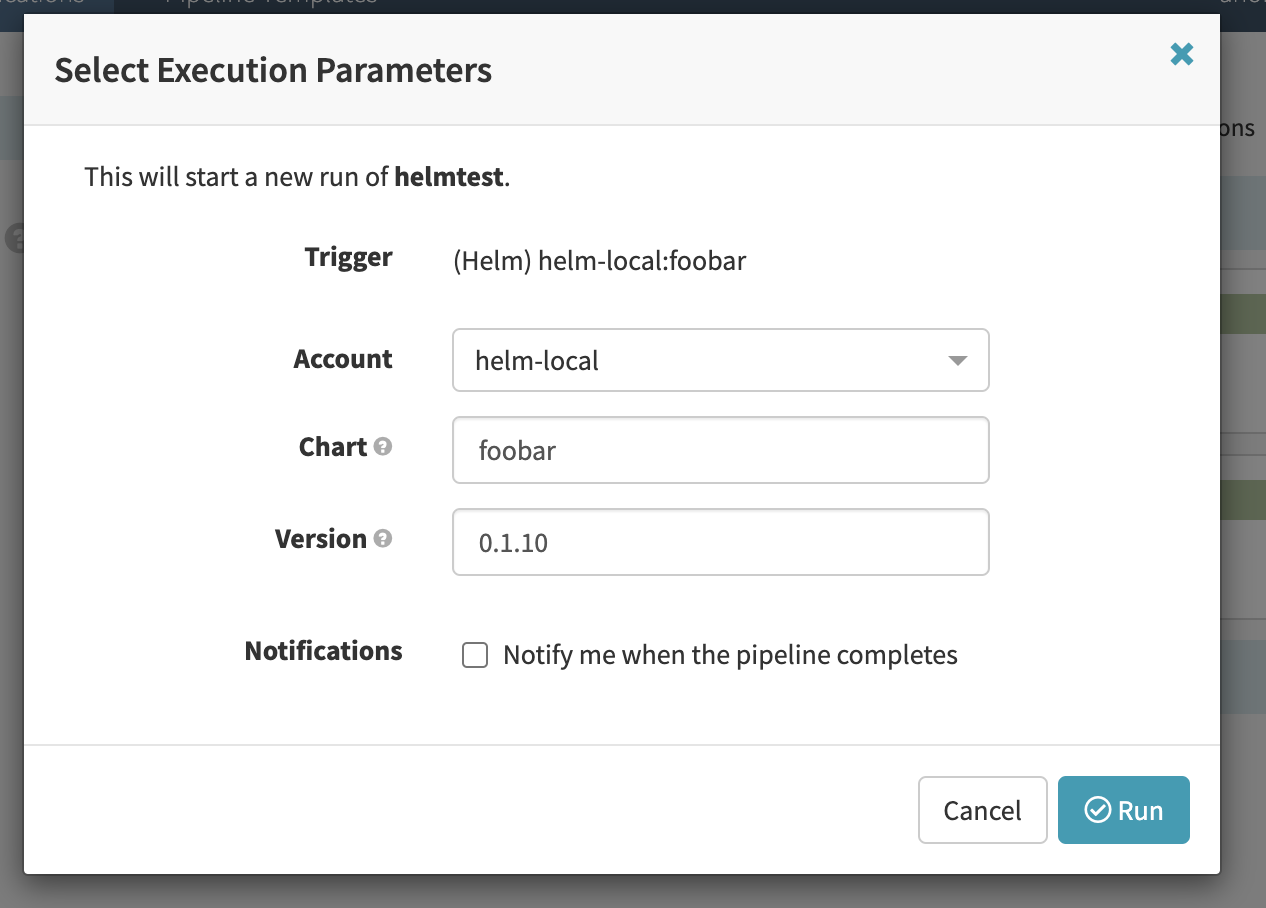This screenshot has width=1266, height=908.
Task: Click 'Notify me when the pipeline completes' label
Action: tap(730, 655)
